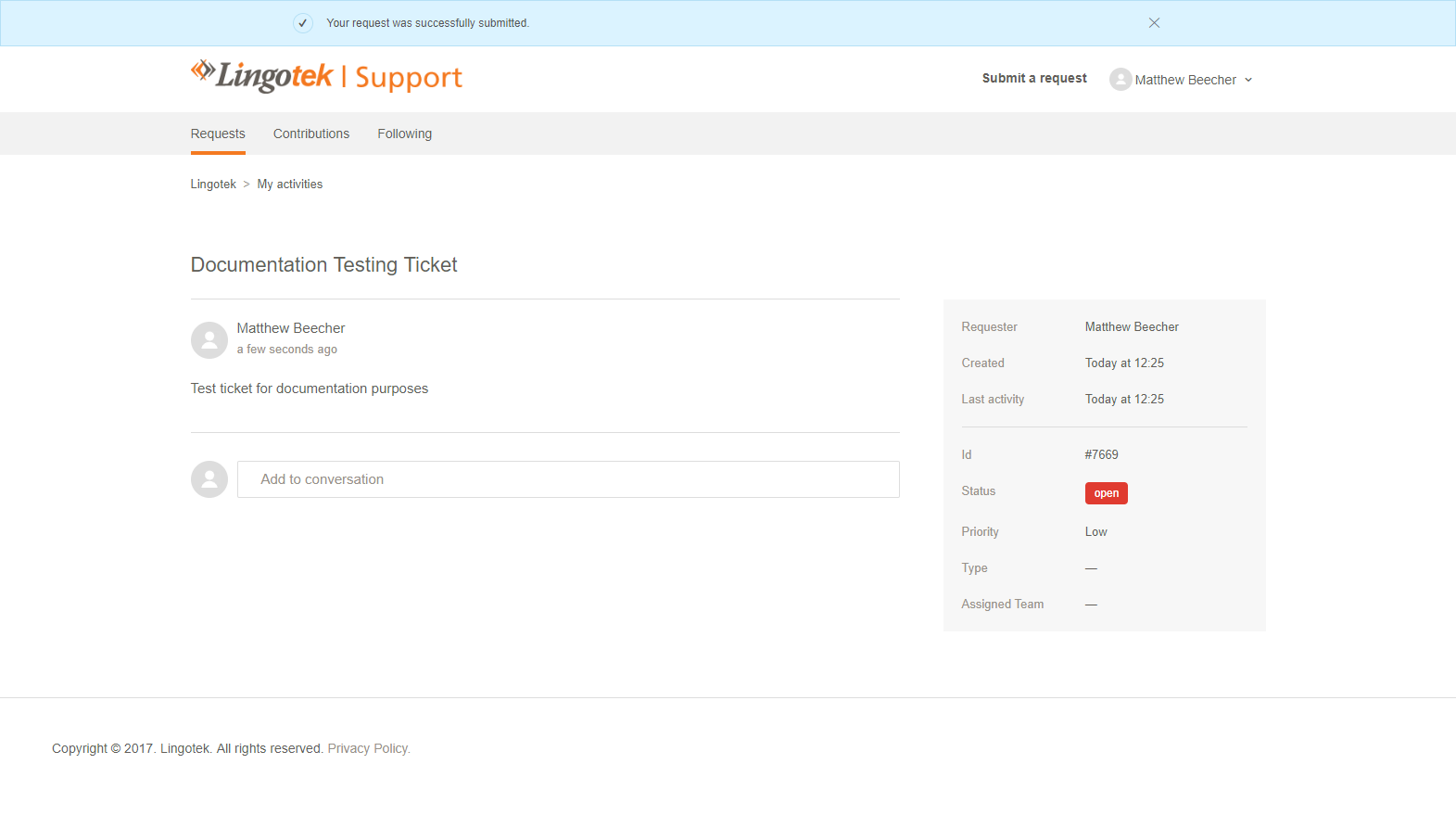Click the user avatar next to Matthew Beecher in the header

click(1120, 80)
